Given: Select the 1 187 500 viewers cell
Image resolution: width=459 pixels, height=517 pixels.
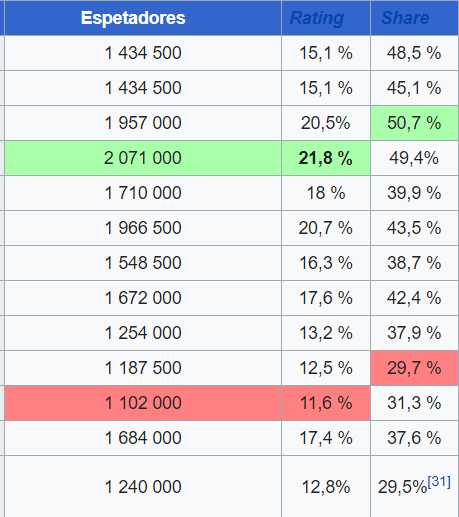Looking at the screenshot, I should tap(143, 368).
